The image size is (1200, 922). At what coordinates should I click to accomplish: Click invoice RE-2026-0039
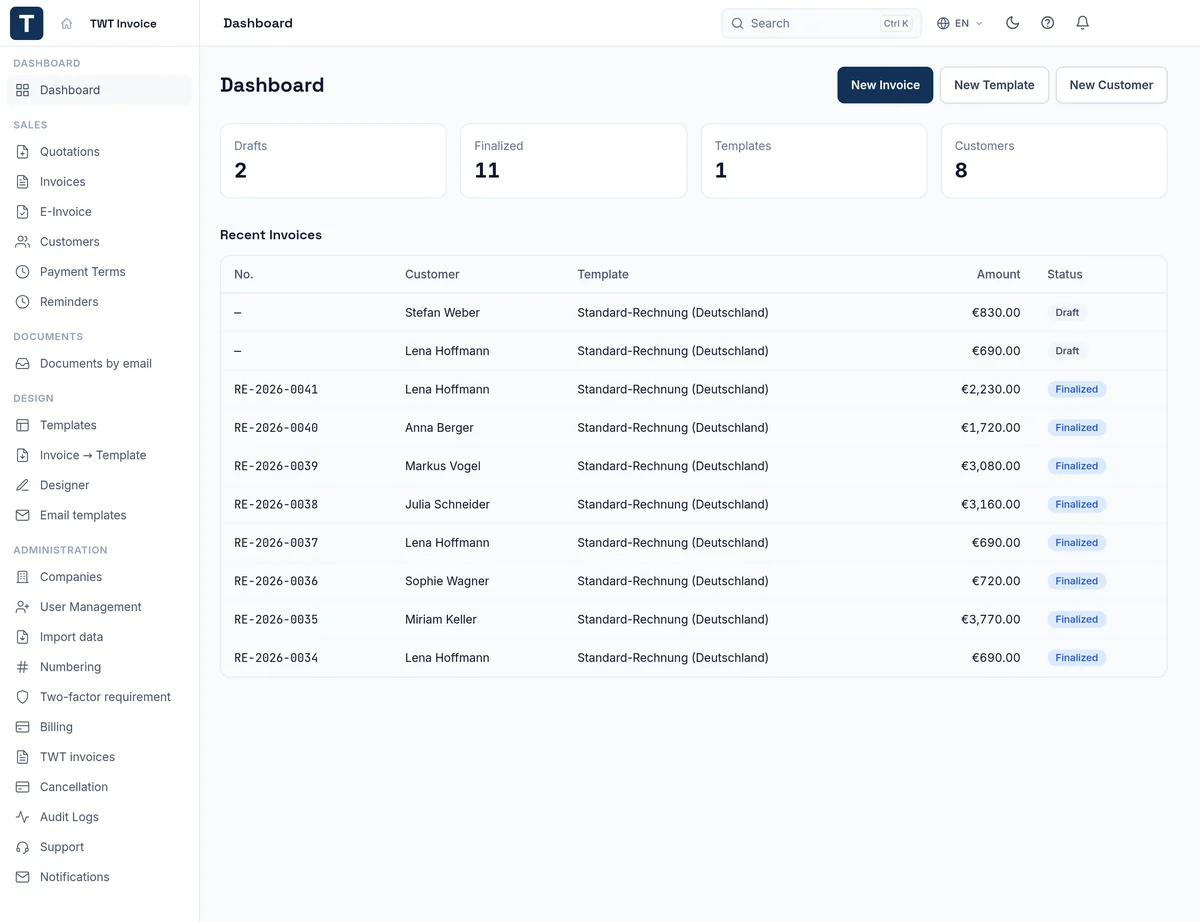point(276,466)
